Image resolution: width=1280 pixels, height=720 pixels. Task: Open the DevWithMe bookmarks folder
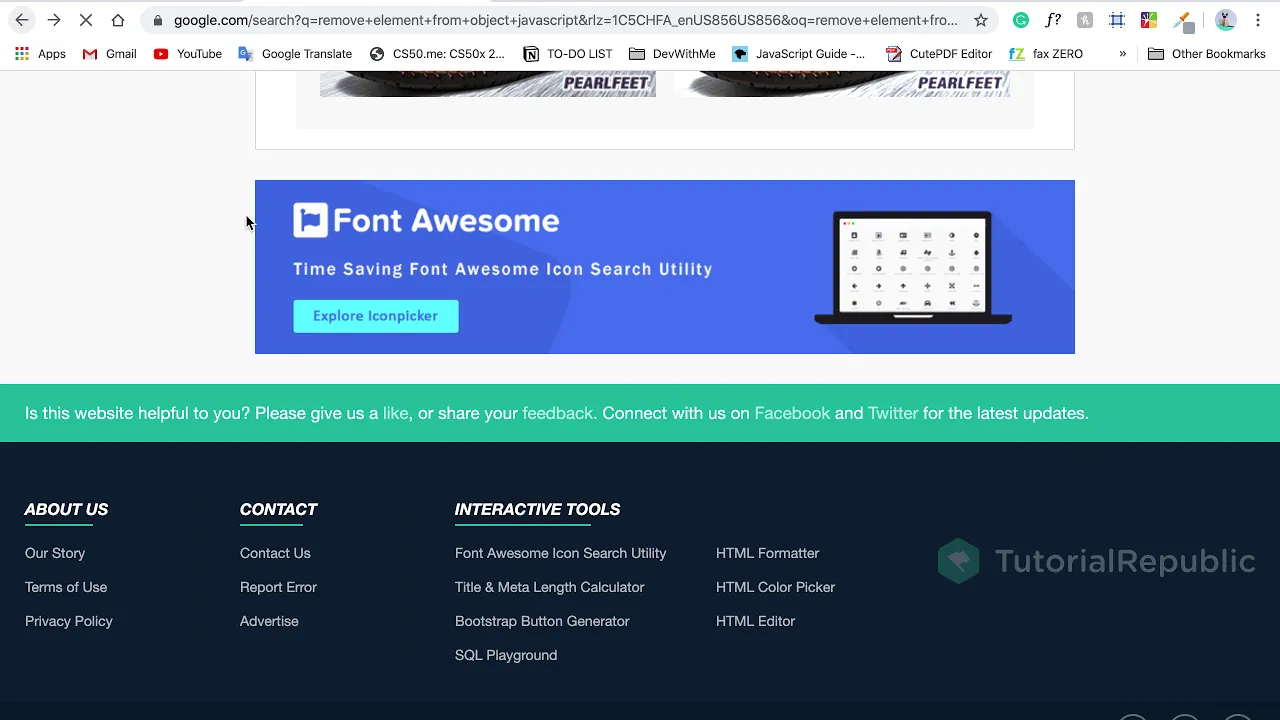672,54
